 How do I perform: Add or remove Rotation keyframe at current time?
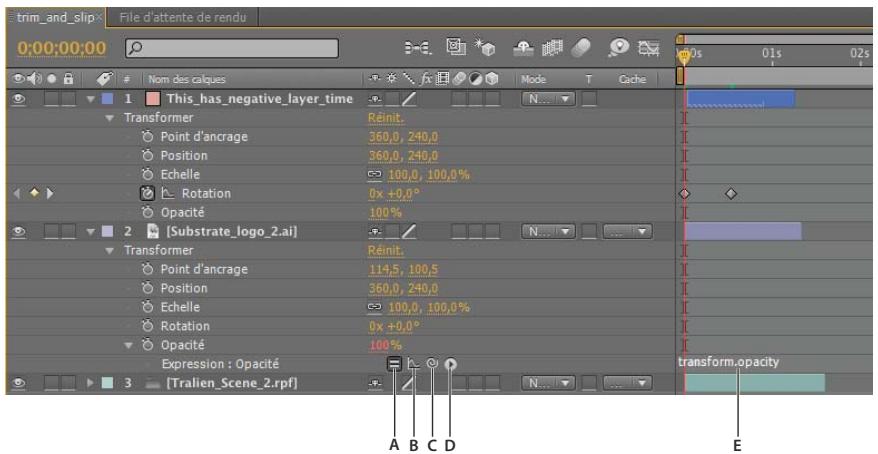point(34,194)
